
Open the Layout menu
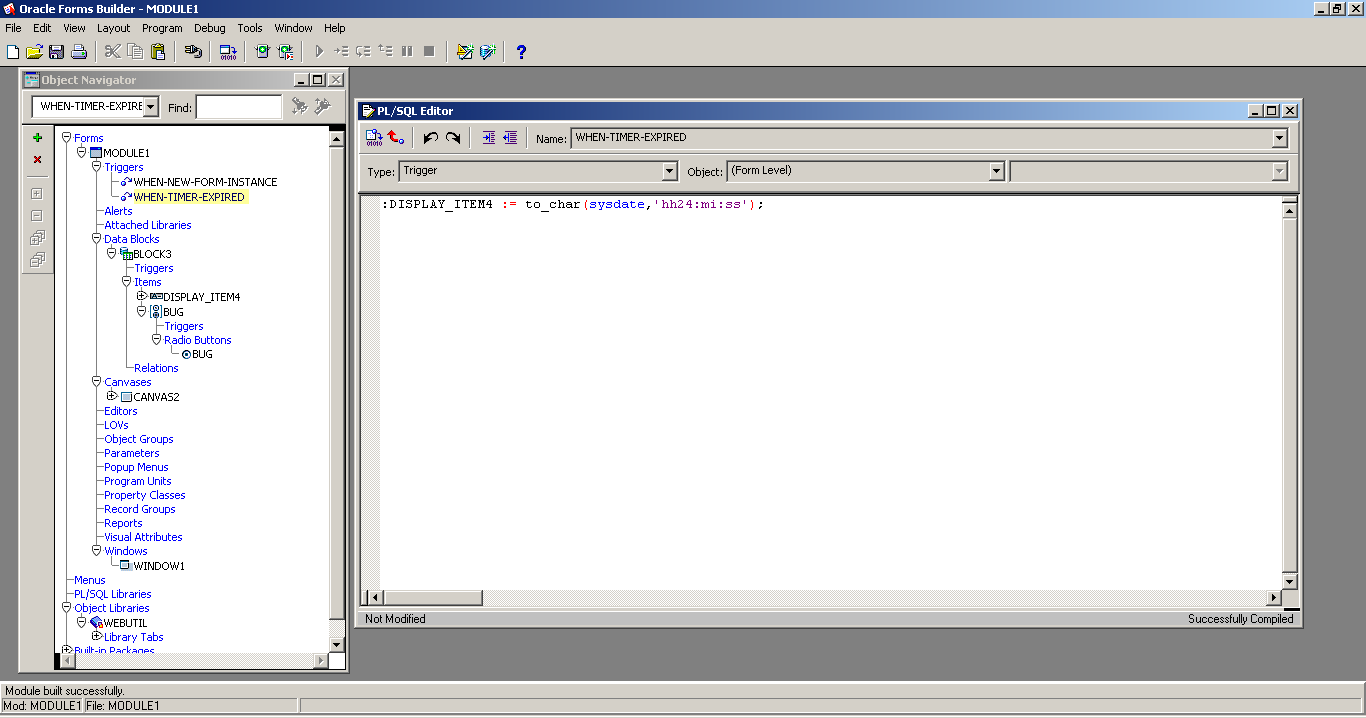coord(113,28)
